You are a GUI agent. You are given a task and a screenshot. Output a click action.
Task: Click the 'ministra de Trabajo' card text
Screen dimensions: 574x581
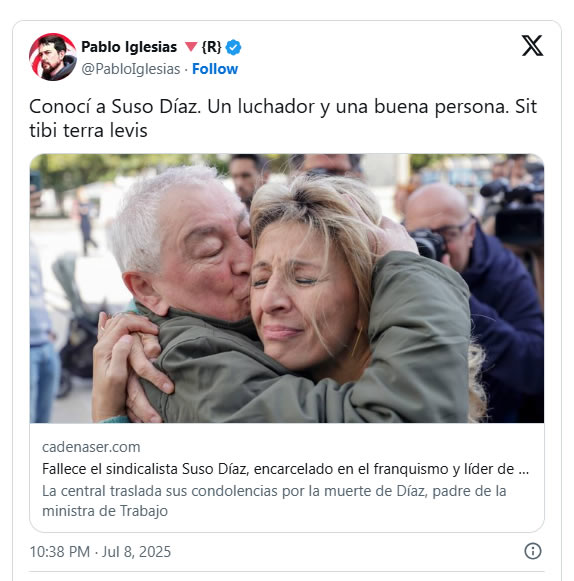tap(105, 511)
